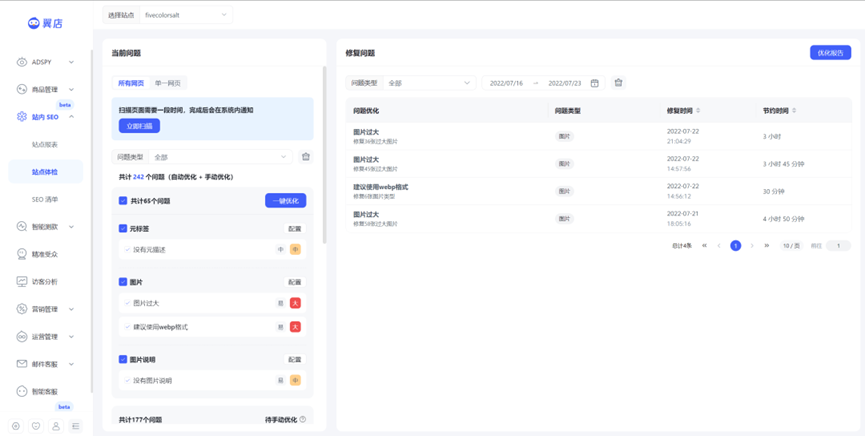Click the 访客分析 monitor icon

[x=22, y=281]
